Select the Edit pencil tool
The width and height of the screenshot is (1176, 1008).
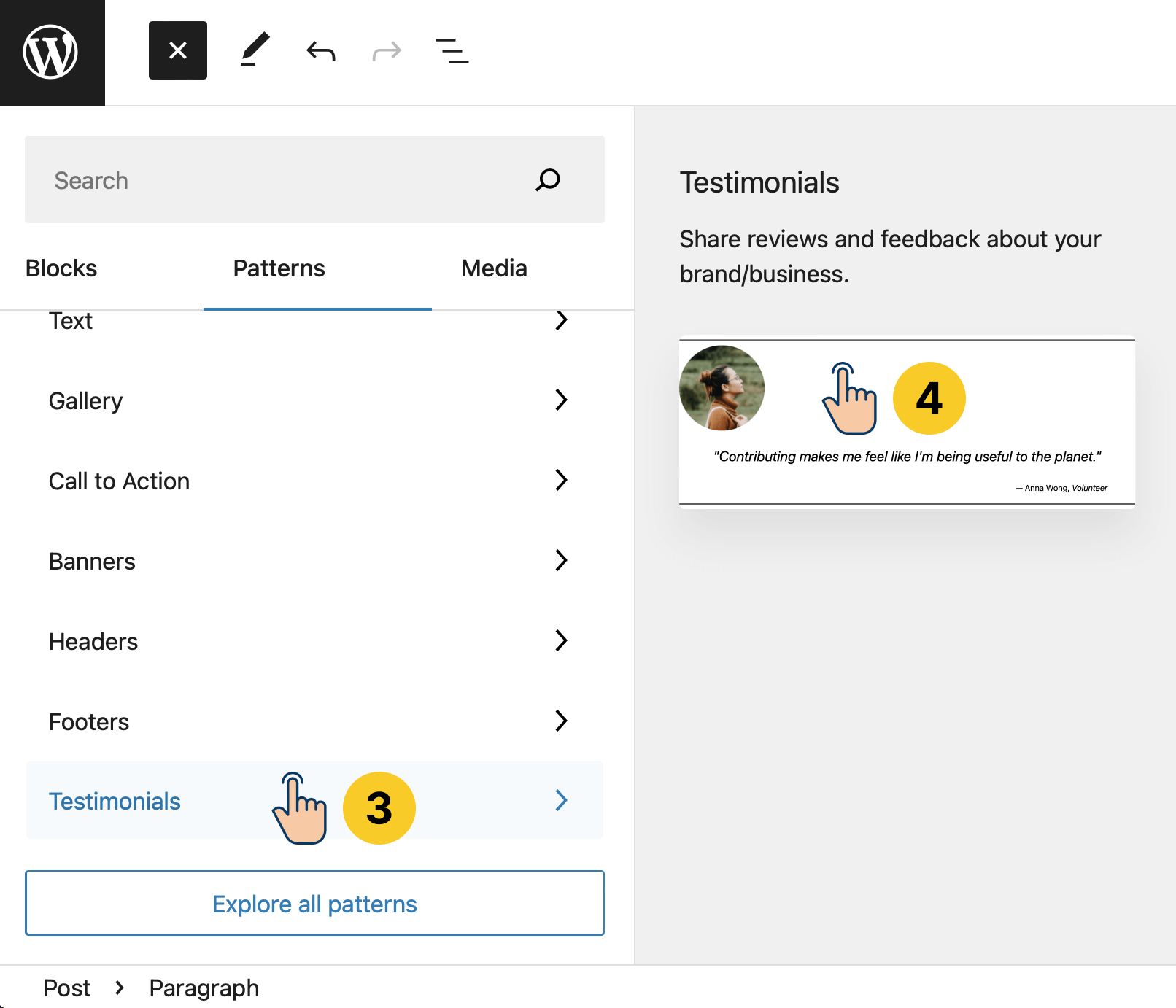(x=255, y=50)
